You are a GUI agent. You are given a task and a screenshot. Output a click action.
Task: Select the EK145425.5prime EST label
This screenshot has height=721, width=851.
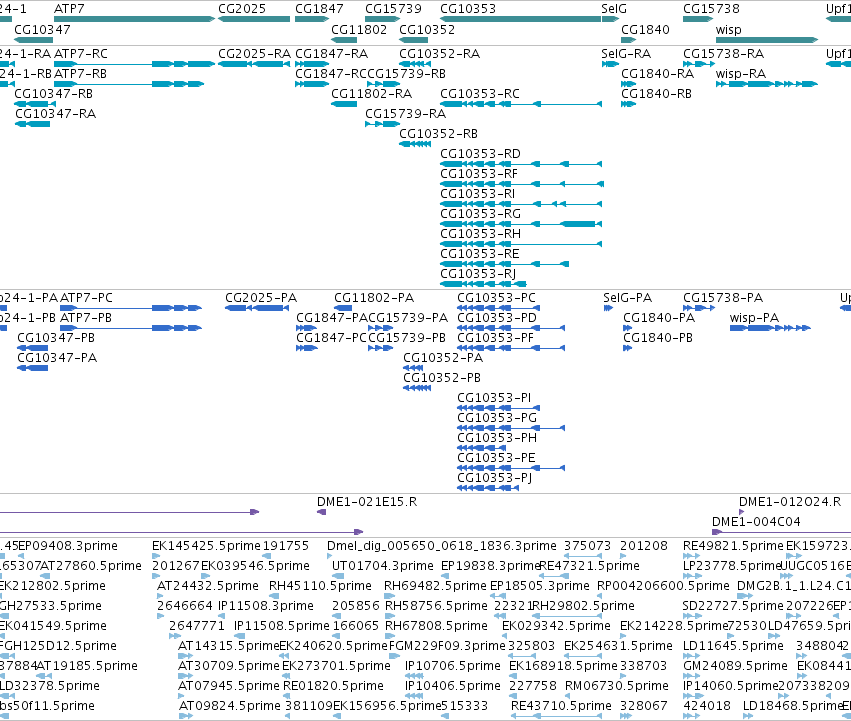205,546
